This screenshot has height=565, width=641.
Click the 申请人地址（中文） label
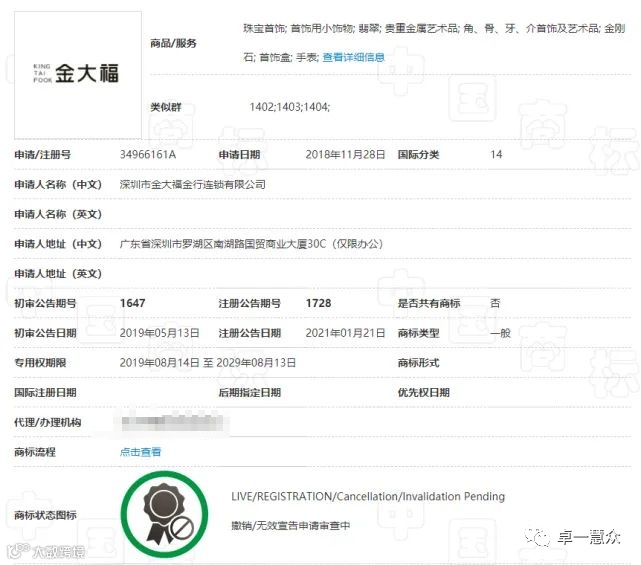(58, 244)
